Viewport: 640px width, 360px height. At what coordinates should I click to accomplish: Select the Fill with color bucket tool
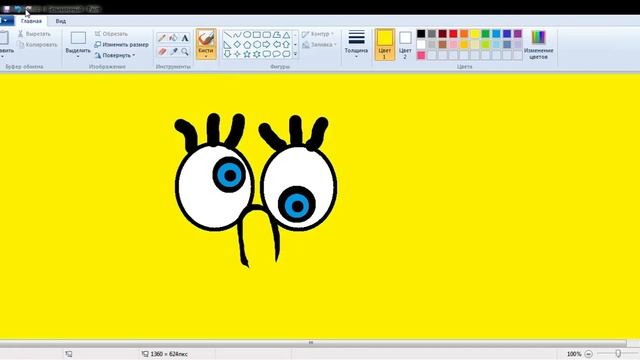(x=173, y=38)
